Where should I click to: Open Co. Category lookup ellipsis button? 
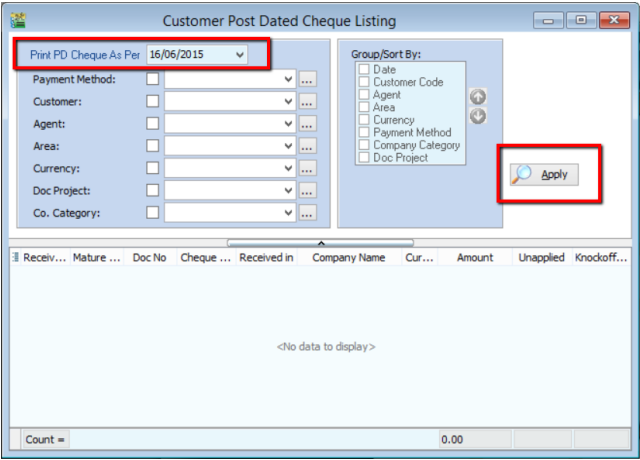(x=308, y=212)
